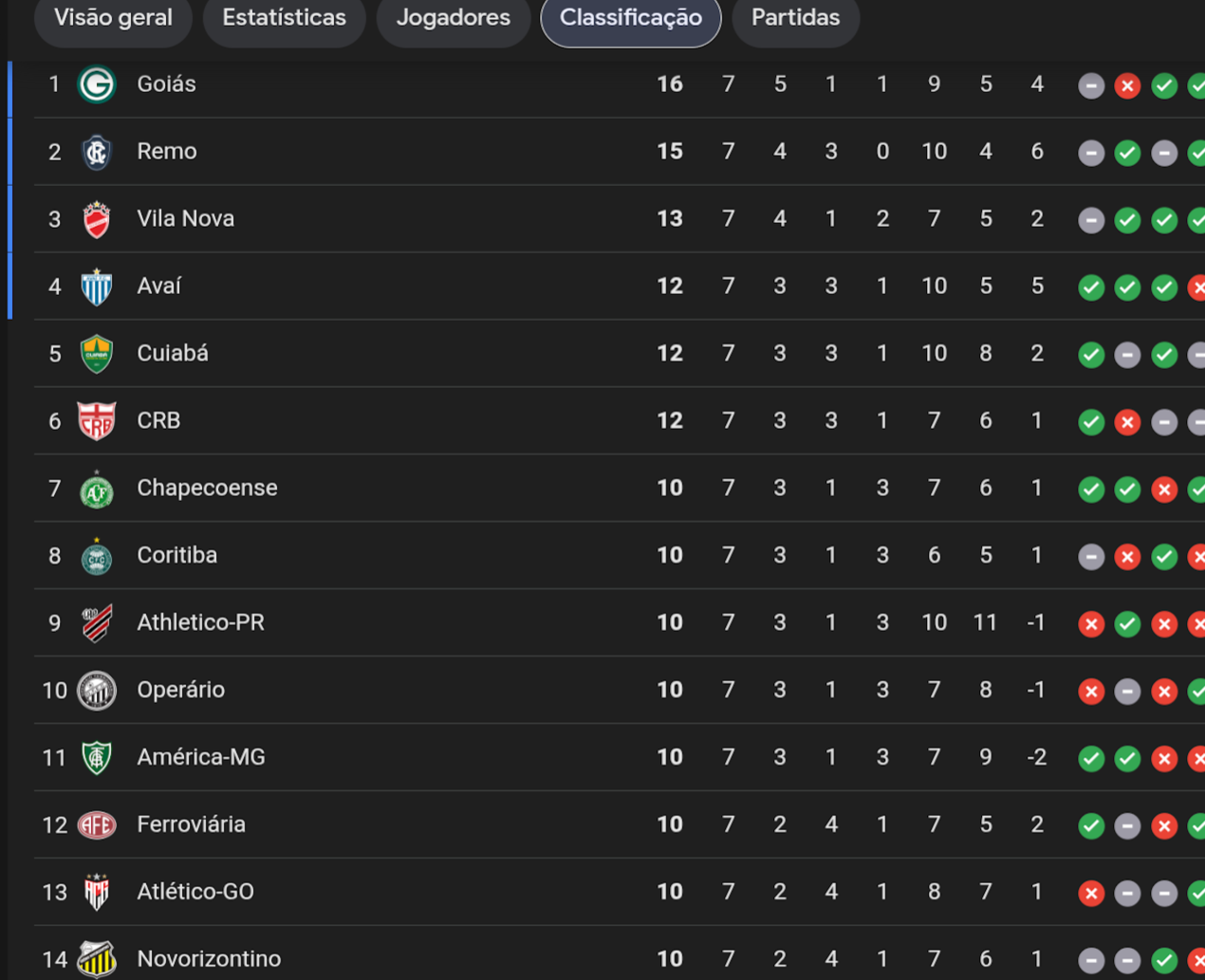Click the Novorizontino yellow-black crest
Viewport: 1205px width, 980px height.
(96, 959)
